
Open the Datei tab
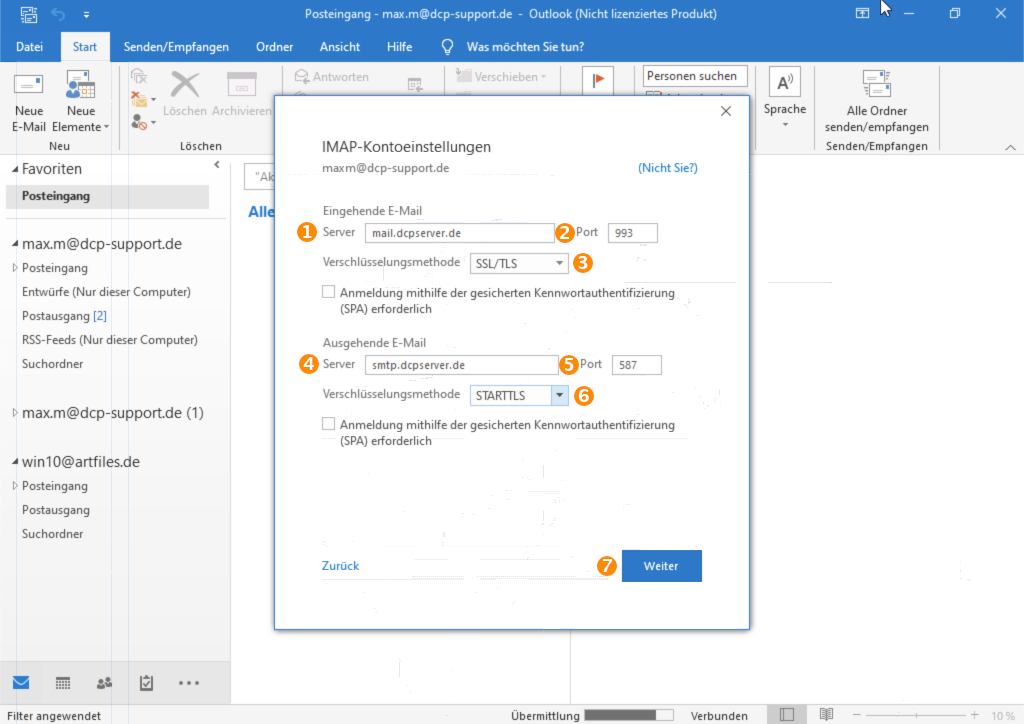pos(29,46)
